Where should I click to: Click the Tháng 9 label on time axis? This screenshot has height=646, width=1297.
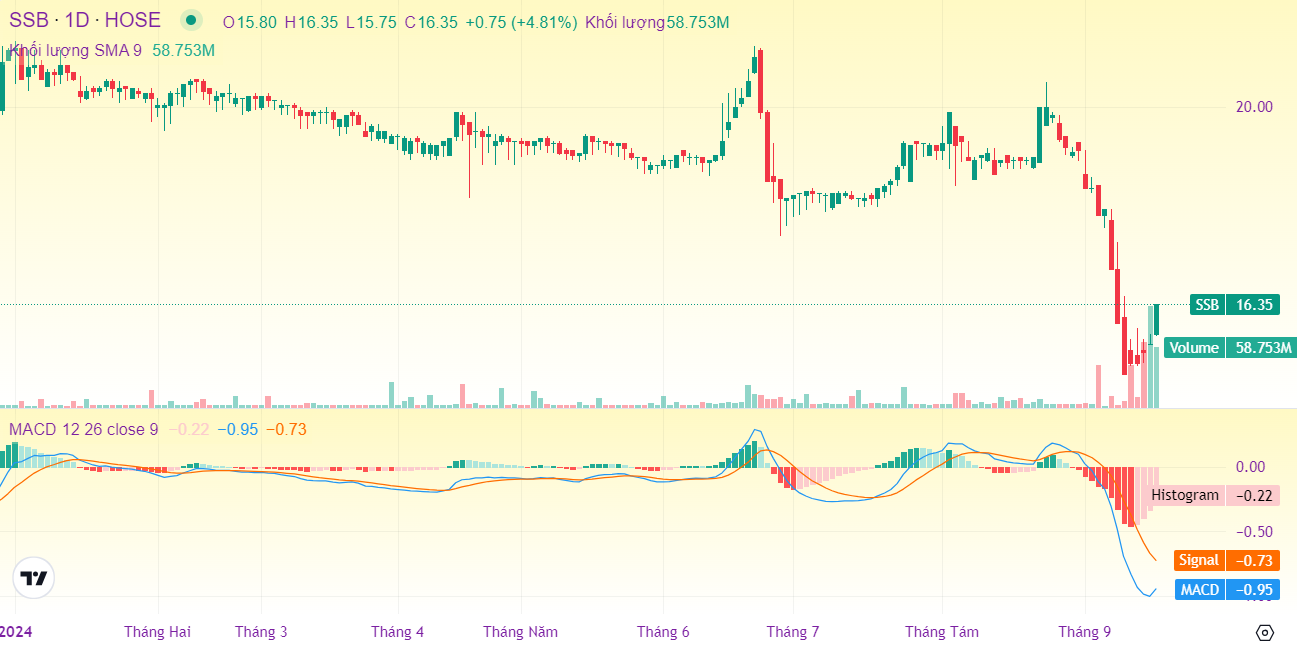click(x=1085, y=631)
